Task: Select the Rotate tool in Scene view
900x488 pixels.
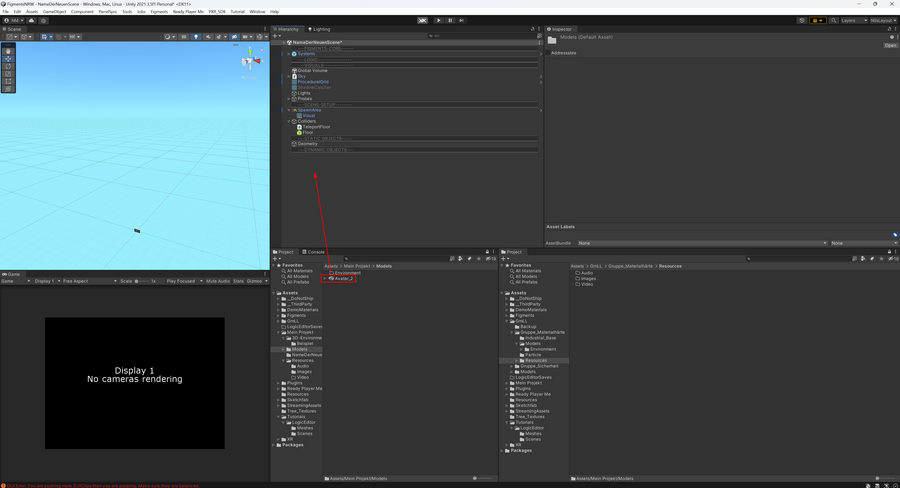Action: coord(8,66)
